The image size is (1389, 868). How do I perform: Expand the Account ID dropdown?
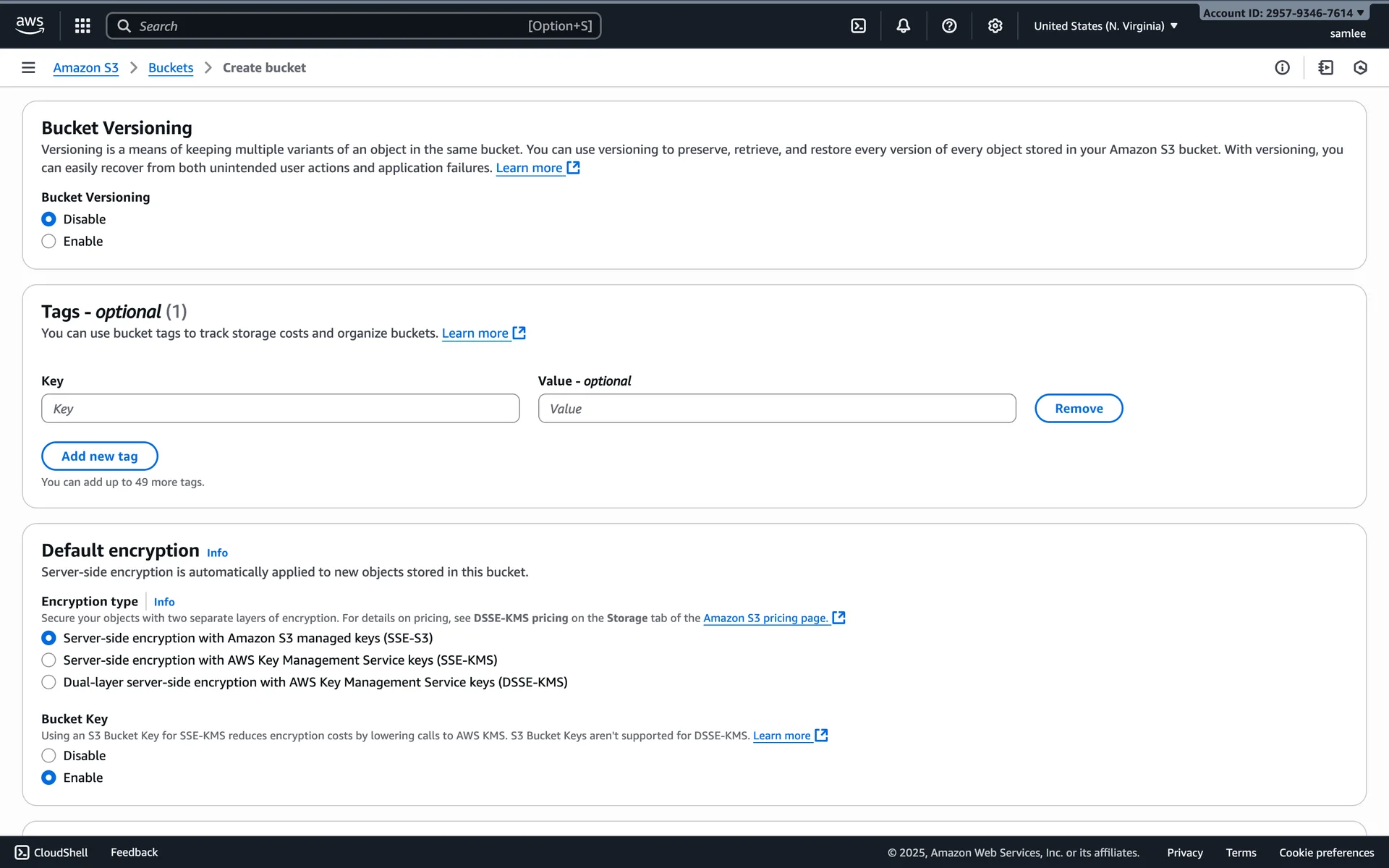(x=1283, y=13)
